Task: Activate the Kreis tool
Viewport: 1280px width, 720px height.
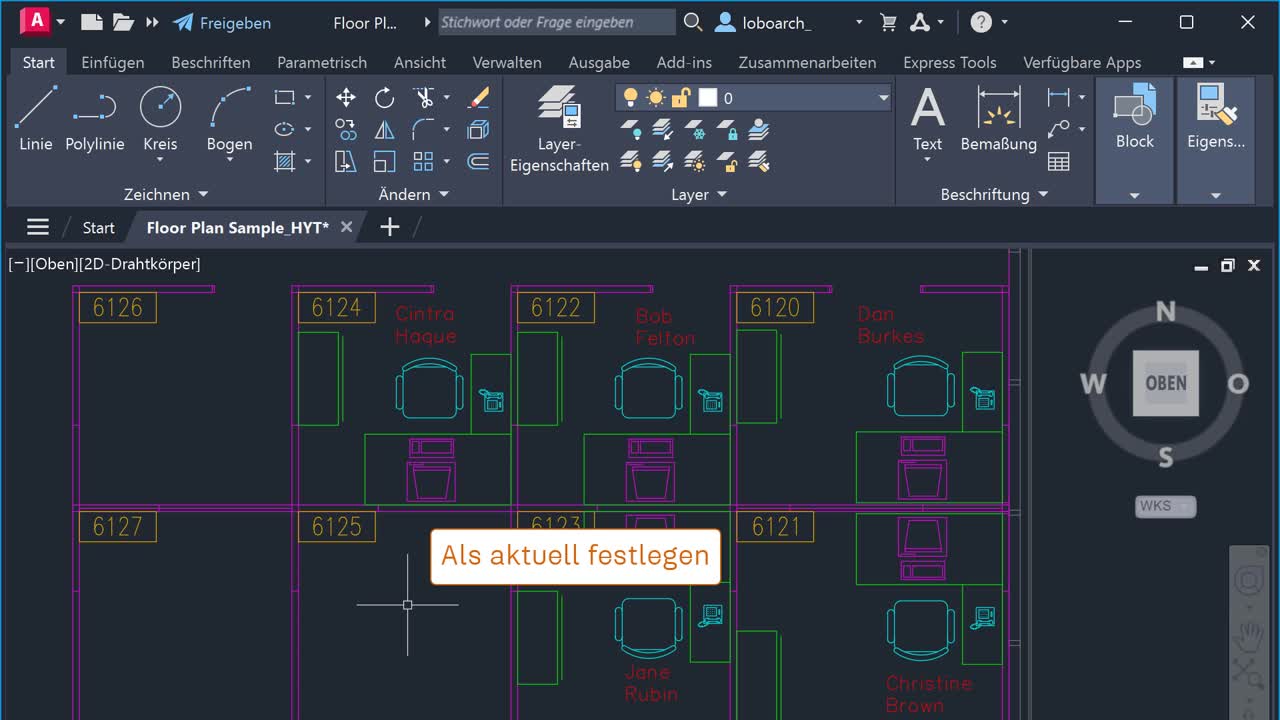Action: [160, 112]
